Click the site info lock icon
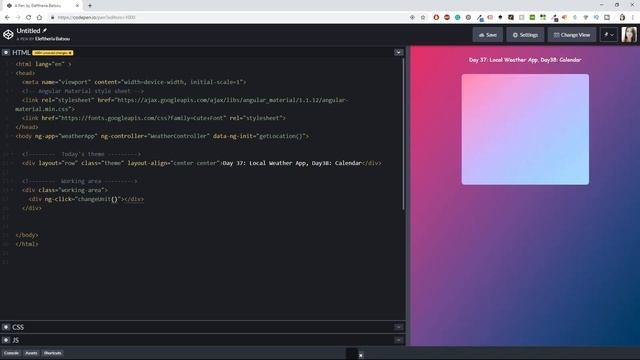Image resolution: width=640 pixels, height=360 pixels. click(x=52, y=18)
